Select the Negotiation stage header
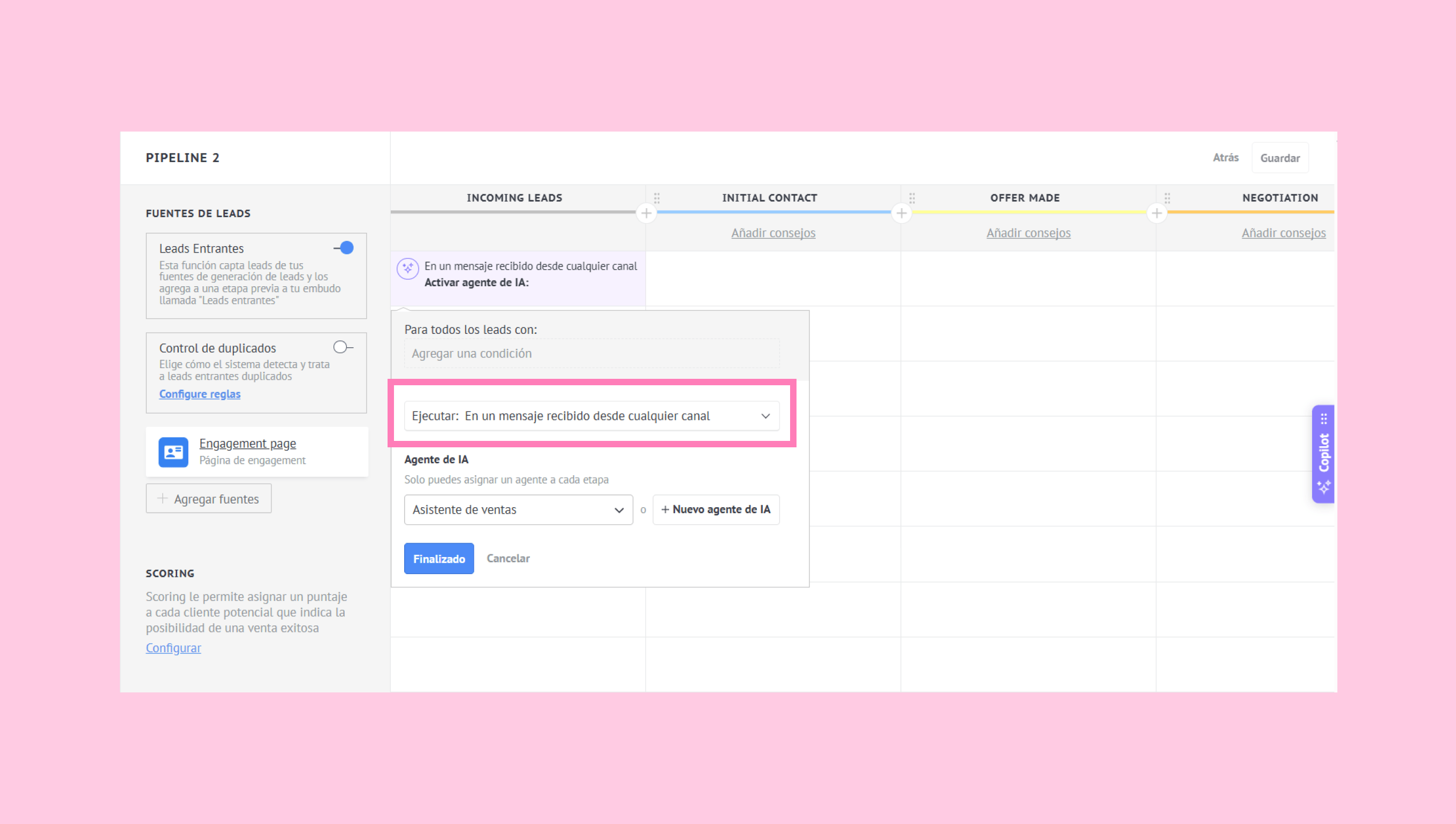Viewport: 1456px width, 824px height. coord(1280,198)
